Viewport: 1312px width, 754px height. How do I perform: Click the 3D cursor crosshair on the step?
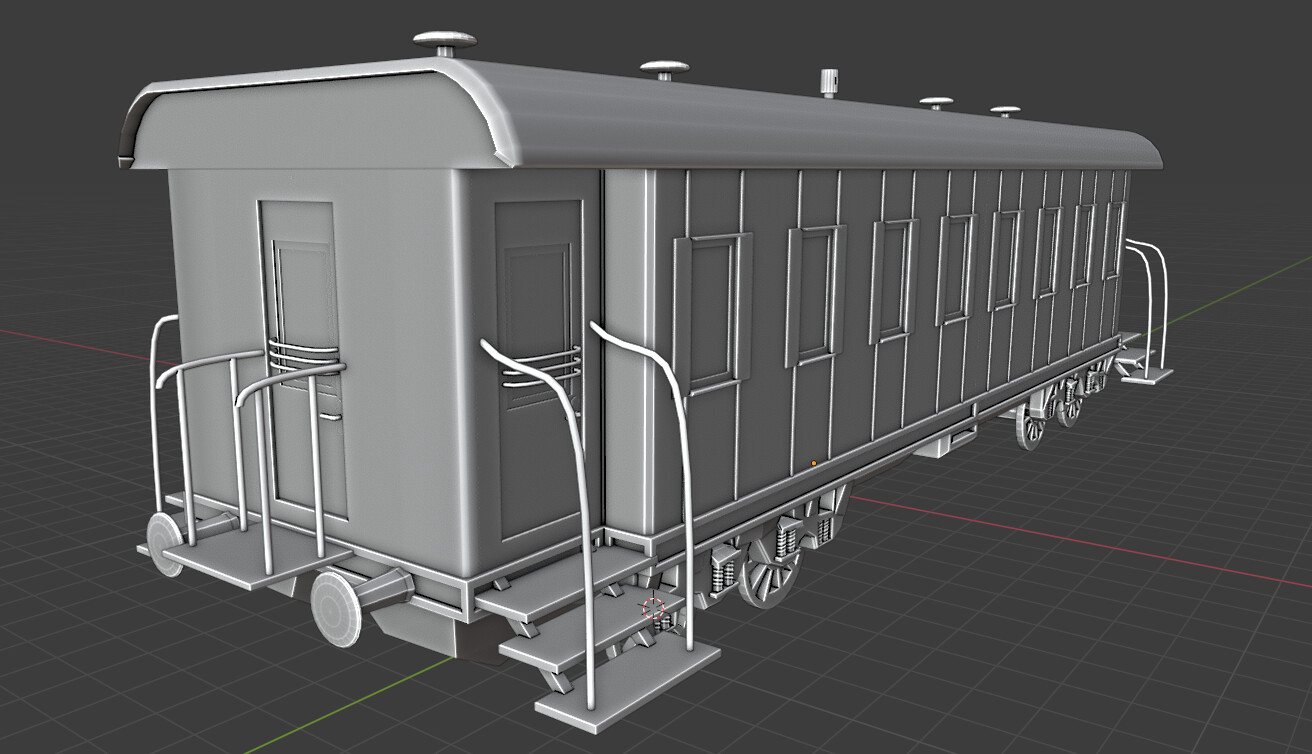coord(651,606)
